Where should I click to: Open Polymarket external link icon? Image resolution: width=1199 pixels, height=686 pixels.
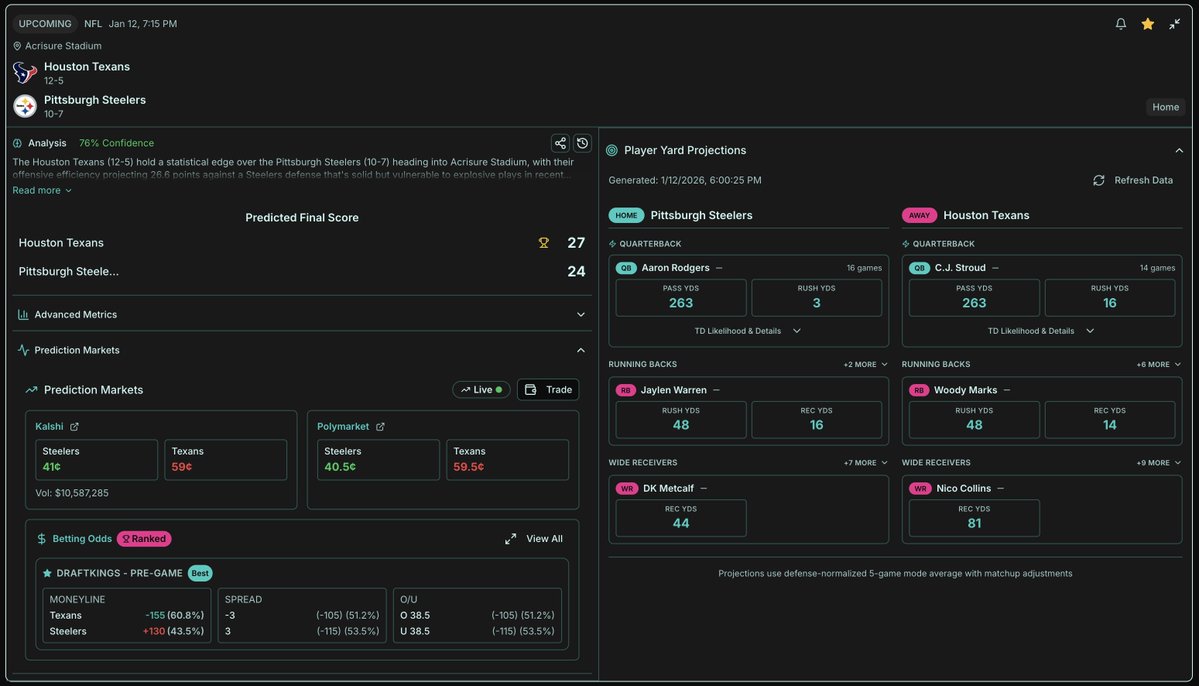click(380, 427)
